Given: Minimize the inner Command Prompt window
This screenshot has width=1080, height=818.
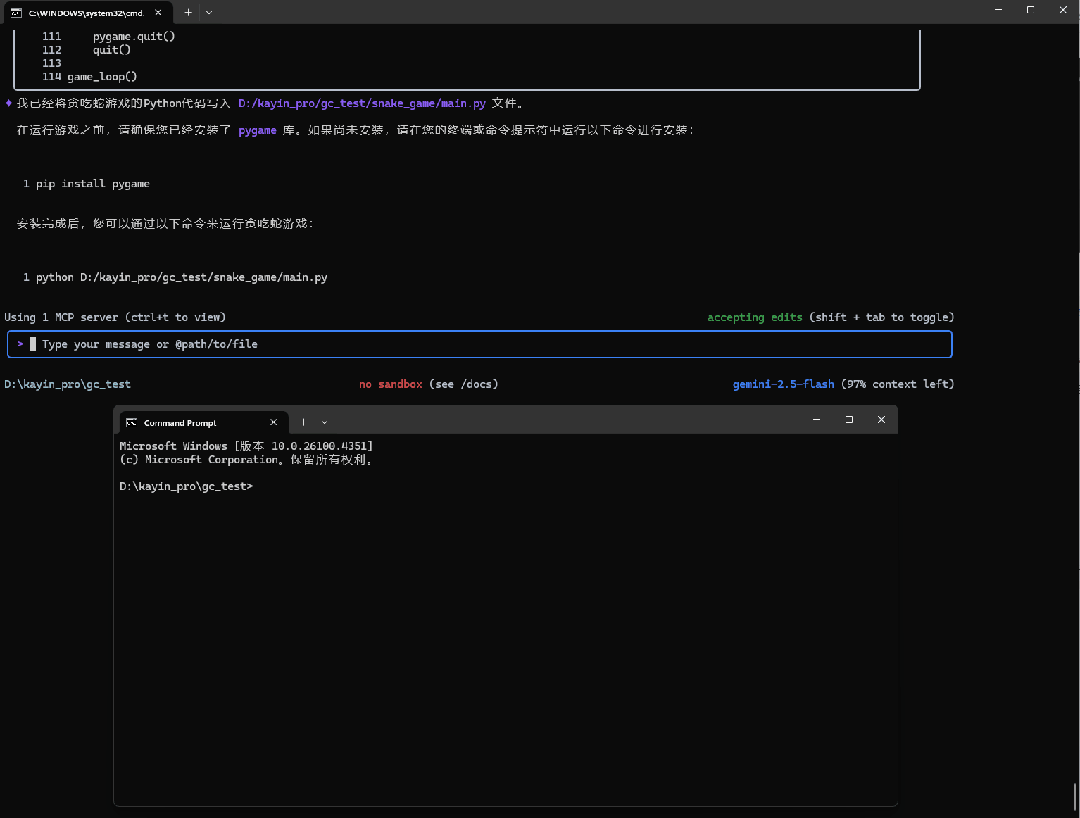Looking at the screenshot, I should (x=816, y=419).
